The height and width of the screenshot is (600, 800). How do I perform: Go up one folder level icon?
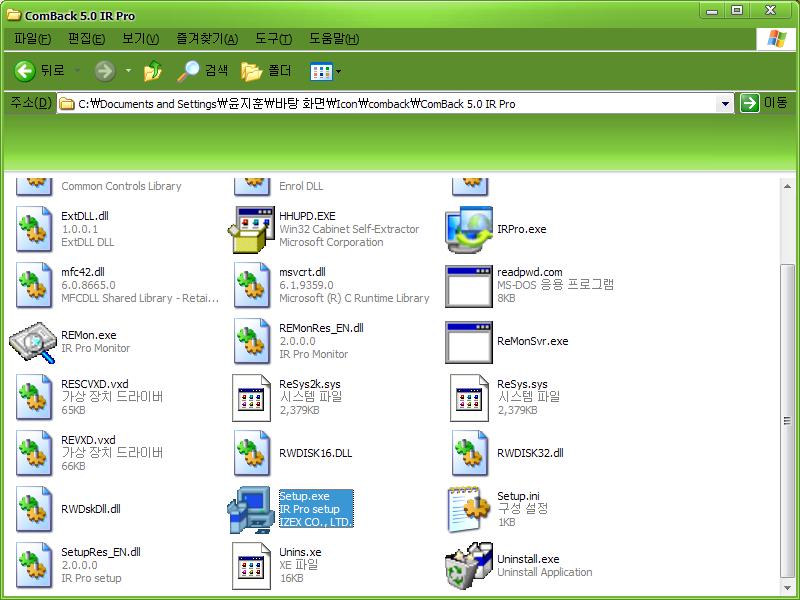(x=153, y=71)
